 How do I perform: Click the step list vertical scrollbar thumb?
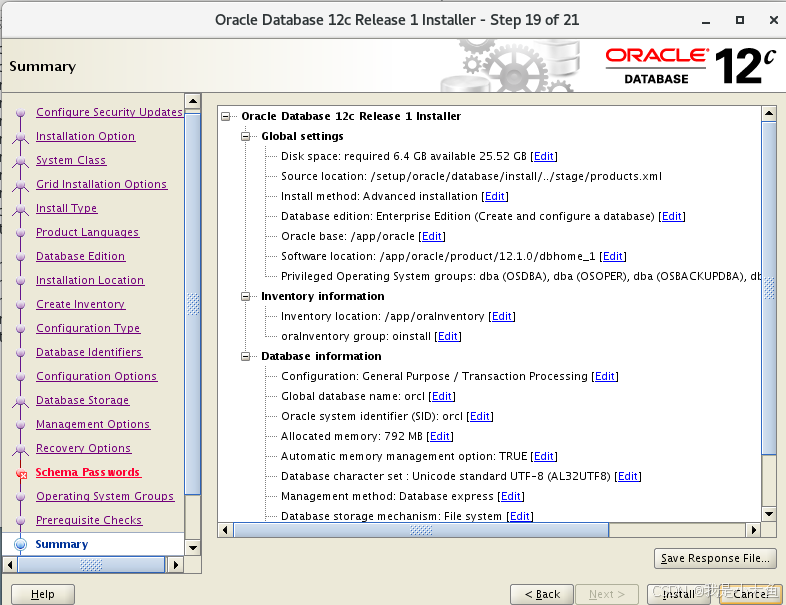(192, 304)
